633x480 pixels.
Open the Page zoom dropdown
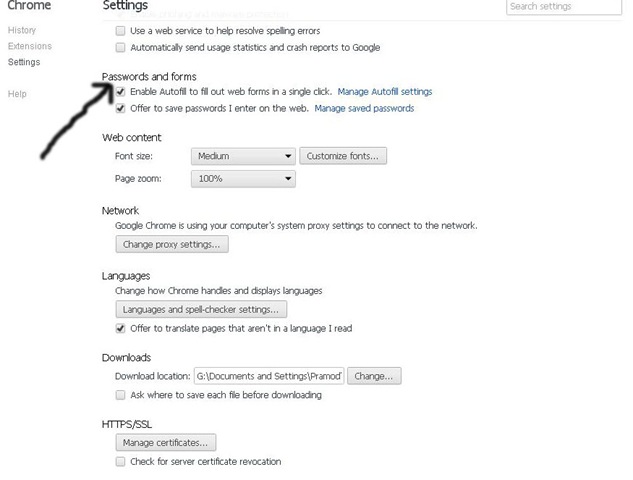point(243,178)
